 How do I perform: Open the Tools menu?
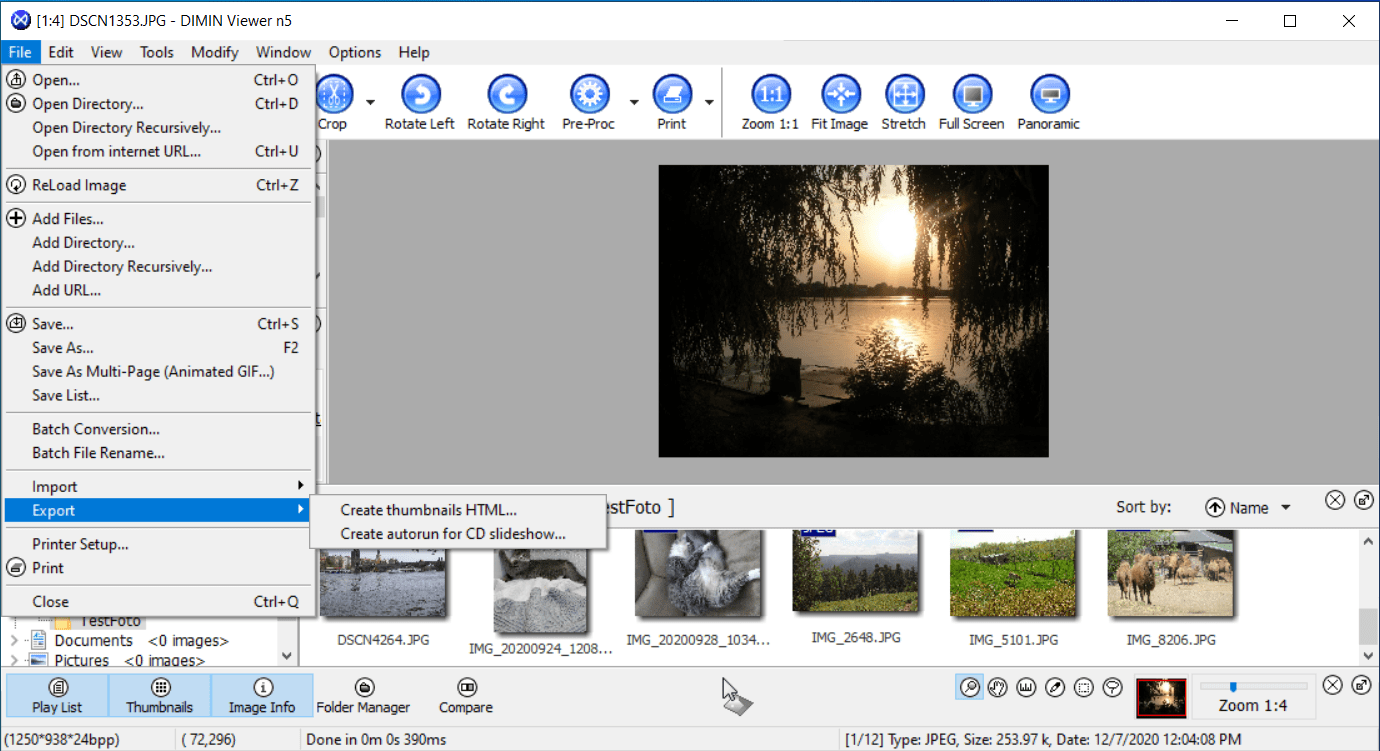tap(156, 52)
